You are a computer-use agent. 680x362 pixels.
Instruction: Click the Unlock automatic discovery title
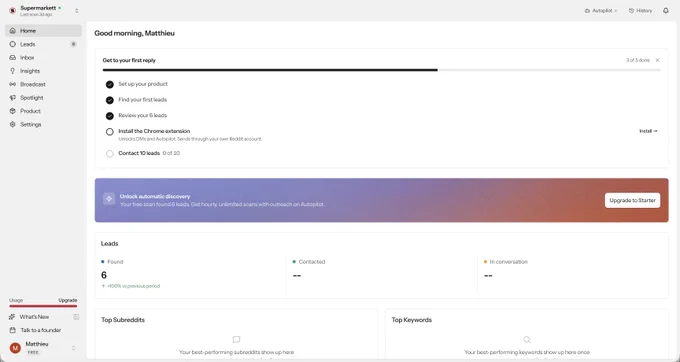155,196
